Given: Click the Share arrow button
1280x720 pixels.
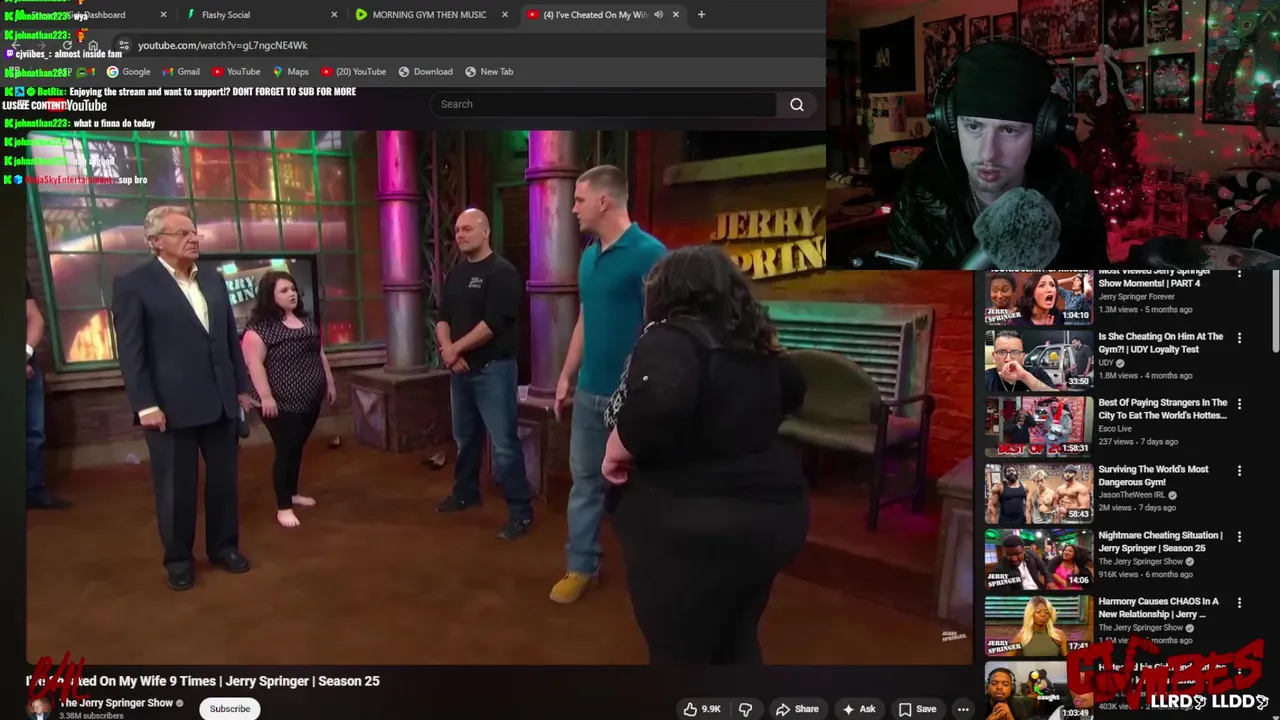Looking at the screenshot, I should pos(798,709).
